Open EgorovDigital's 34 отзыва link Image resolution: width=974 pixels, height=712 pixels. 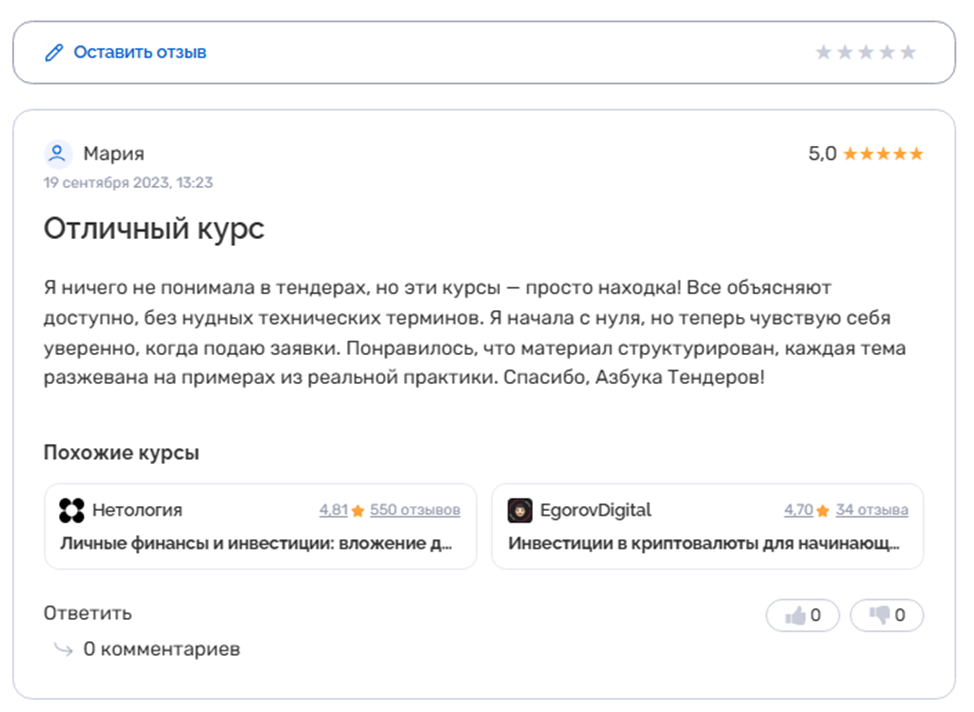click(872, 510)
